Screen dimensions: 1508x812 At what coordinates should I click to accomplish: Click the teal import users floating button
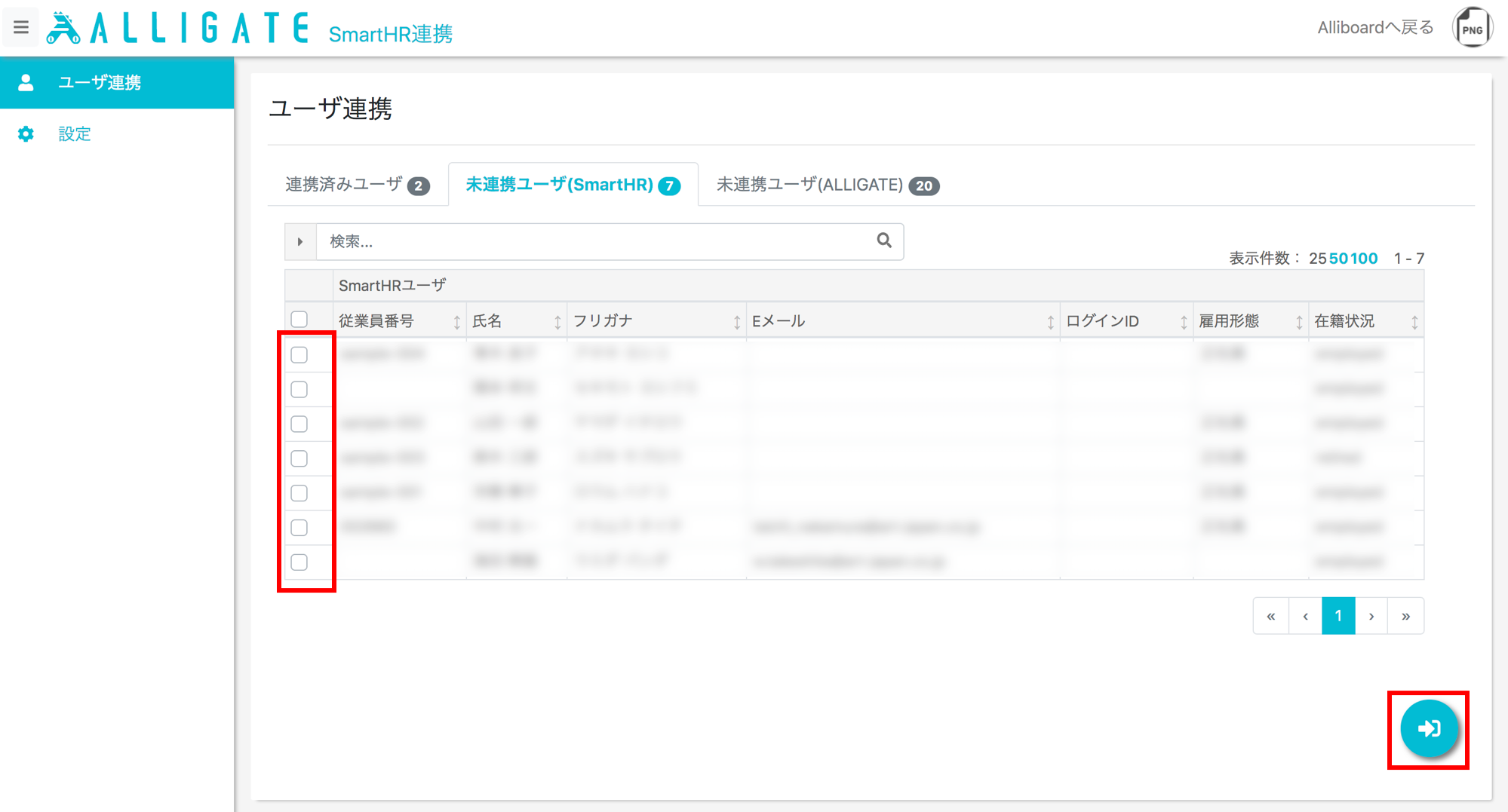click(1429, 728)
